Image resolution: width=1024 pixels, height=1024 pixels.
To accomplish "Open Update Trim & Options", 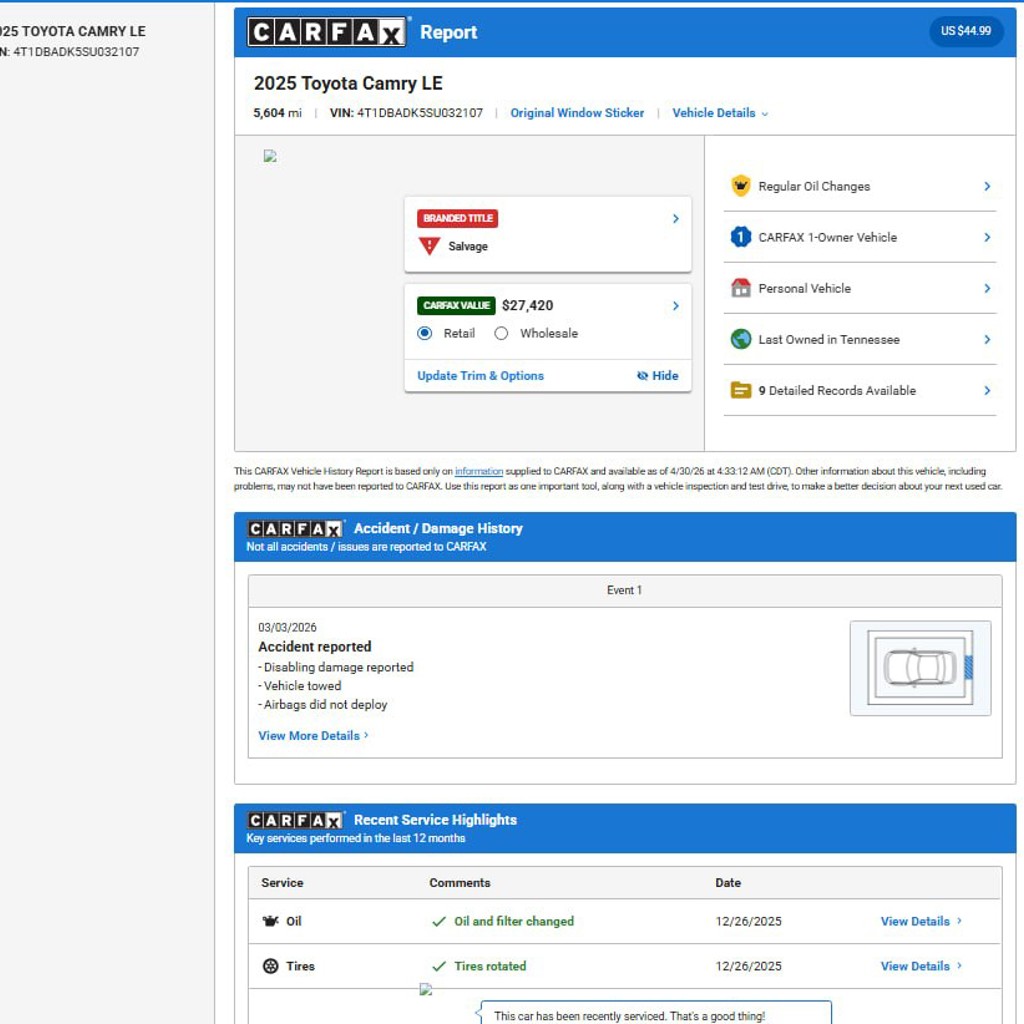I will pos(480,376).
